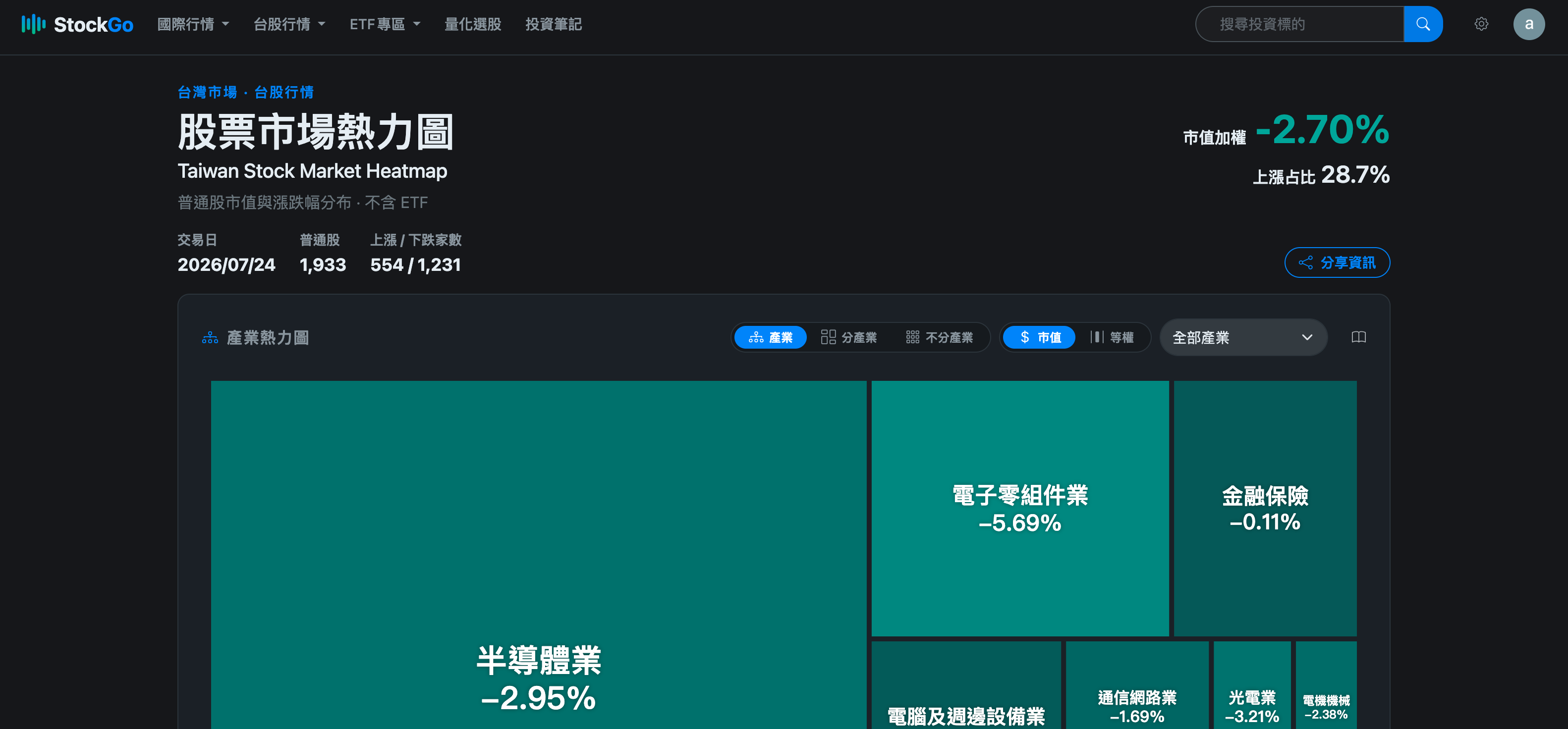Open user avatar 'a' menu
The height and width of the screenshot is (729, 1568).
pyautogui.click(x=1528, y=24)
